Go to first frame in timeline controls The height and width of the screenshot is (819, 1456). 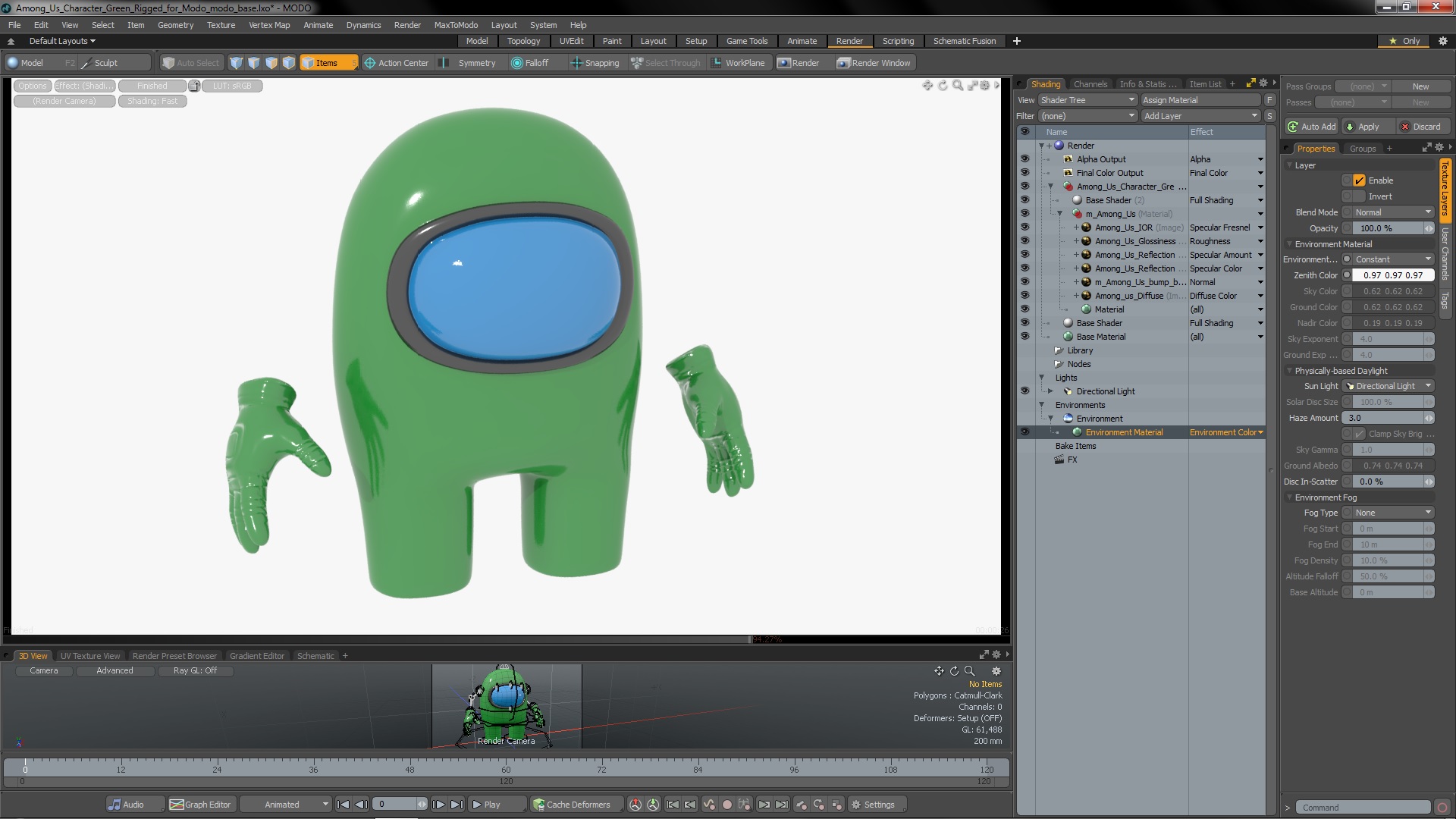[x=343, y=805]
